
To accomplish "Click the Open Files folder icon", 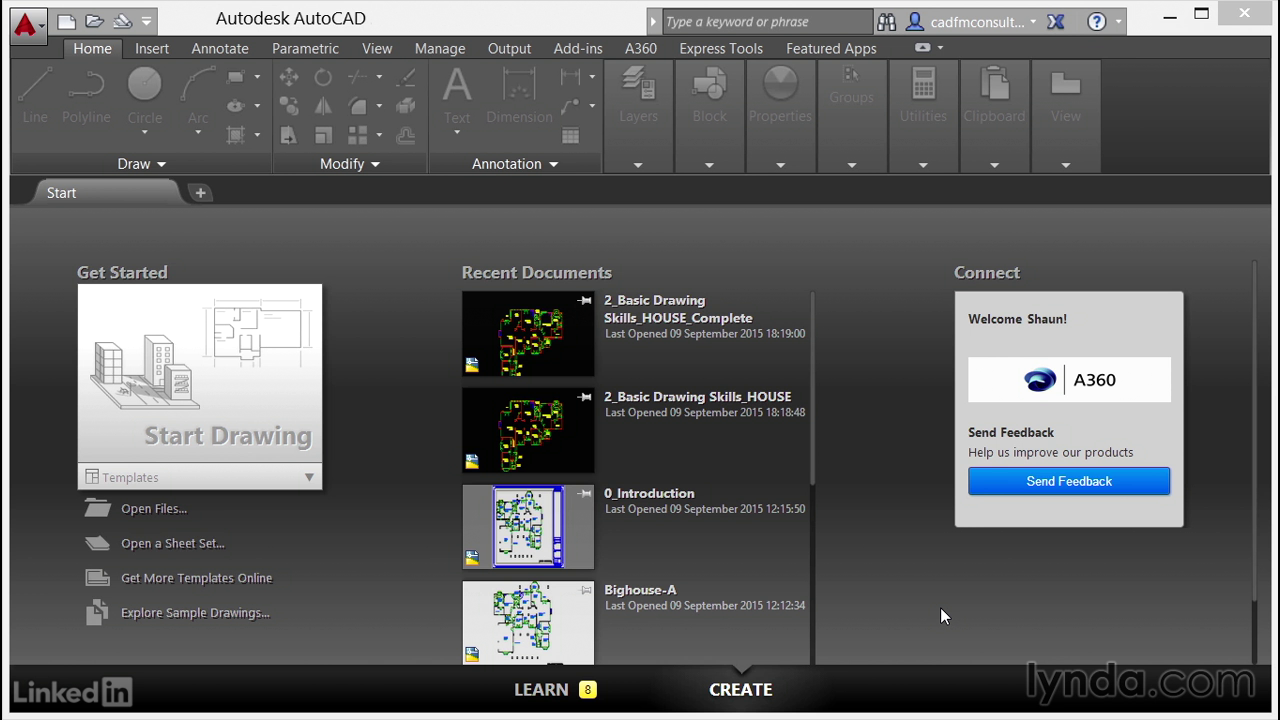I will click(x=97, y=509).
